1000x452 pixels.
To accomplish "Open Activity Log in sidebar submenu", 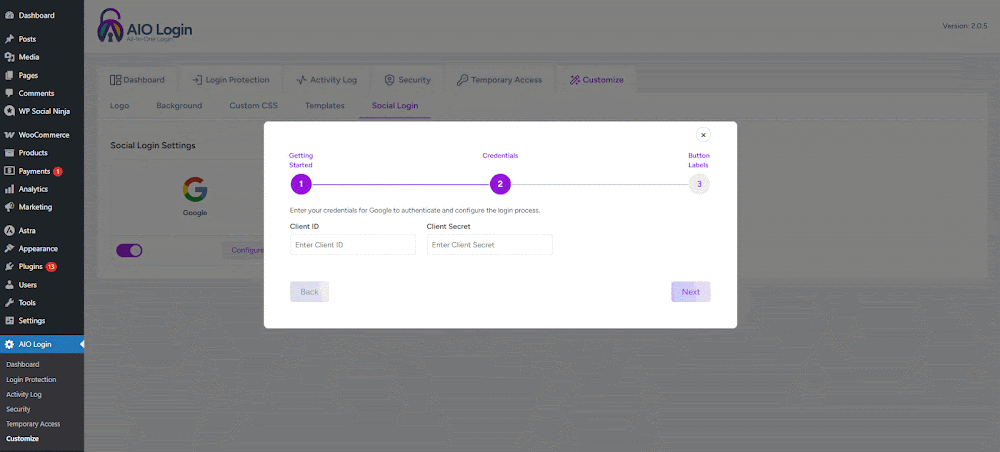I will pos(24,394).
